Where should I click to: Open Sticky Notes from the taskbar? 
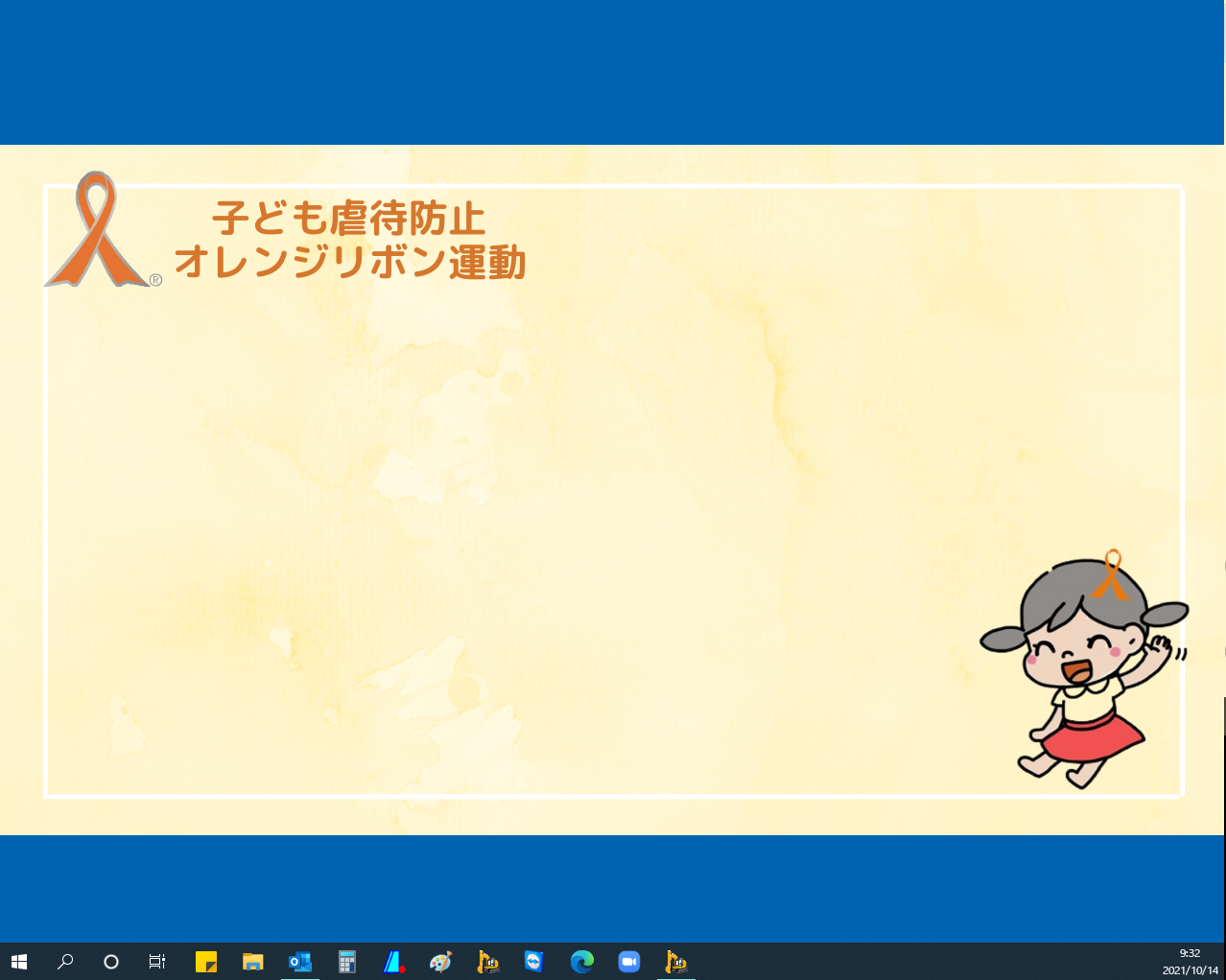[206, 962]
